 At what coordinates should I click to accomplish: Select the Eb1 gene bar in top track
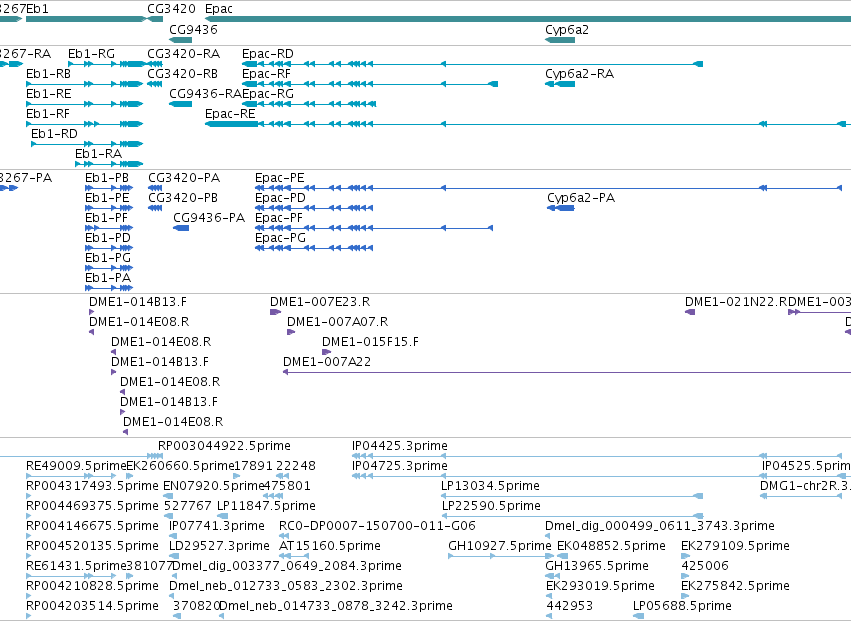click(86, 19)
